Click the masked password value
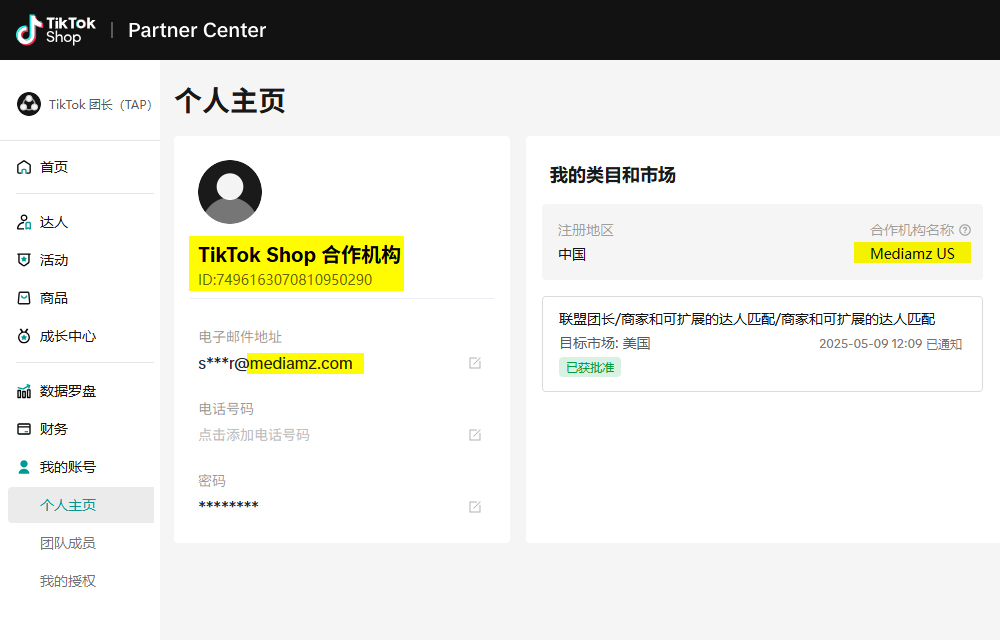 [228, 505]
